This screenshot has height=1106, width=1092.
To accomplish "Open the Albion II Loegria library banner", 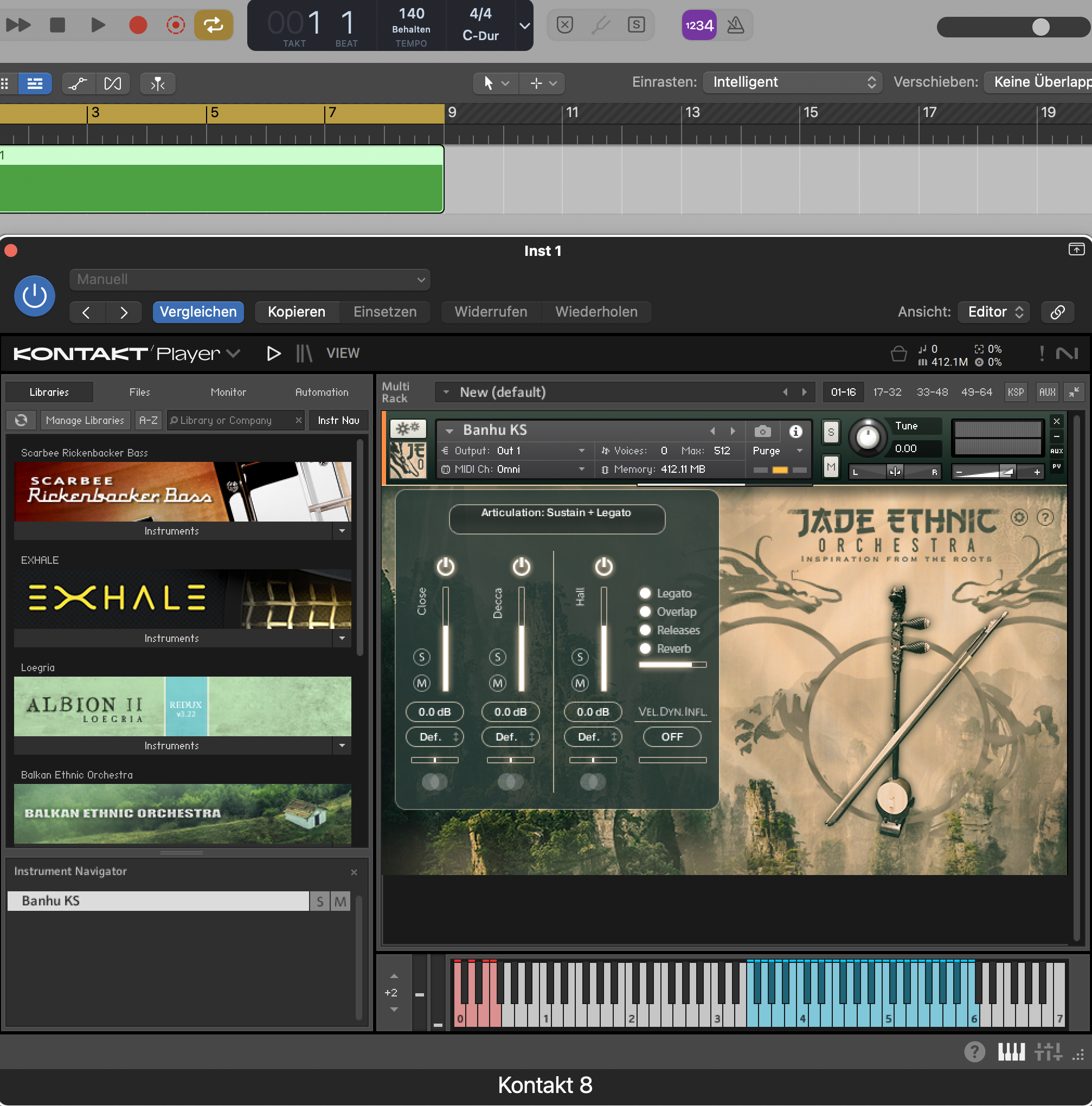I will (183, 706).
